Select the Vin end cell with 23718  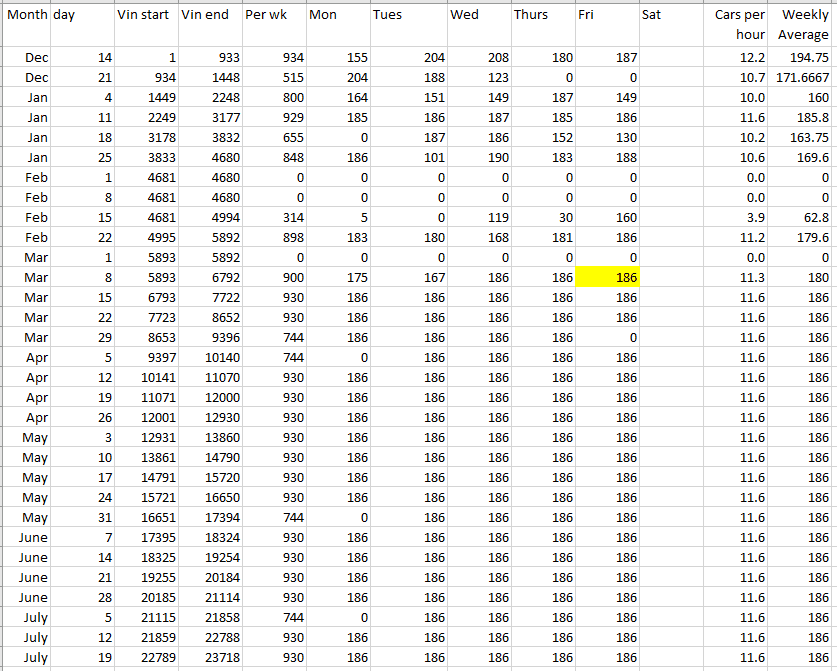[209, 658]
